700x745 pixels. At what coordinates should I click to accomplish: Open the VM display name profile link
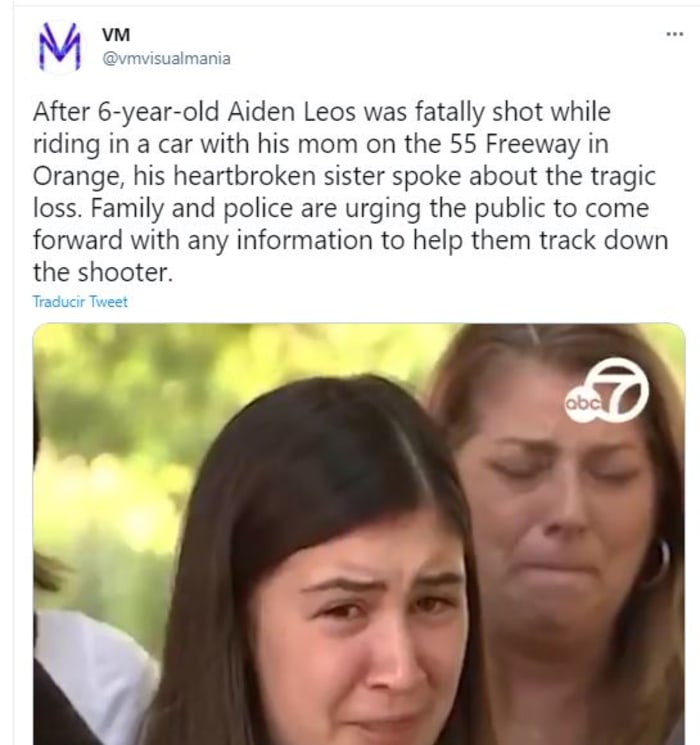[x=116, y=34]
